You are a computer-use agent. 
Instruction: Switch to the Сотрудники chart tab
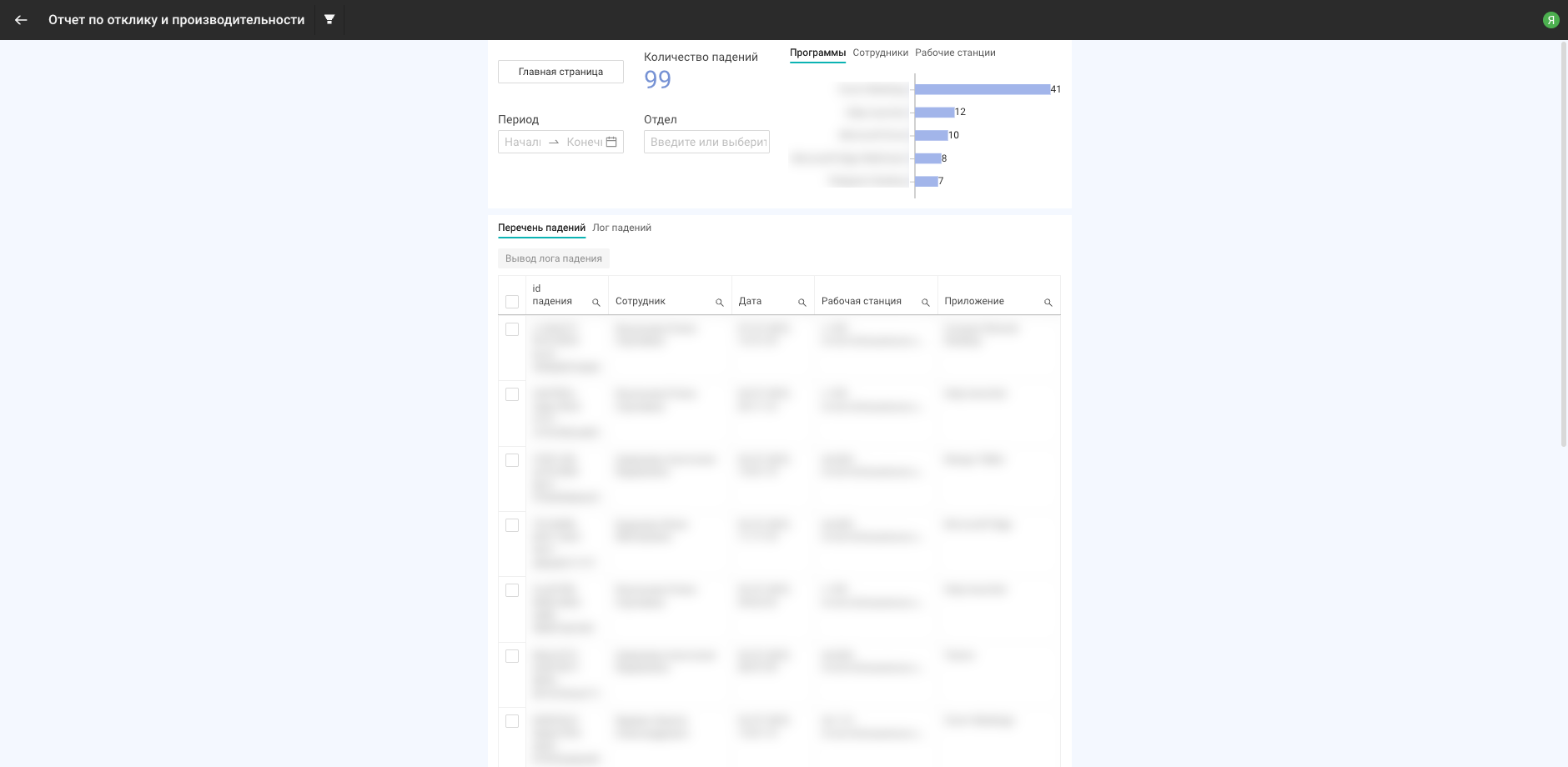(x=880, y=53)
